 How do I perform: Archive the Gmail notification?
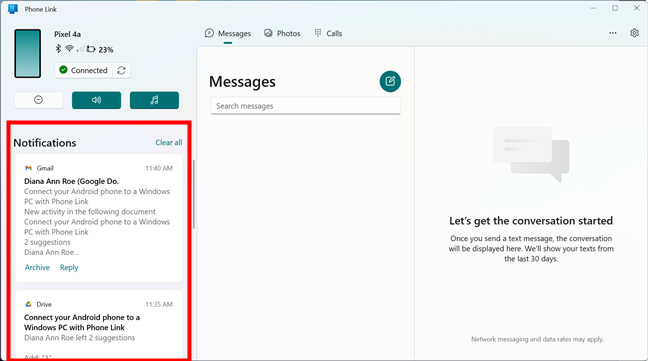(x=37, y=267)
